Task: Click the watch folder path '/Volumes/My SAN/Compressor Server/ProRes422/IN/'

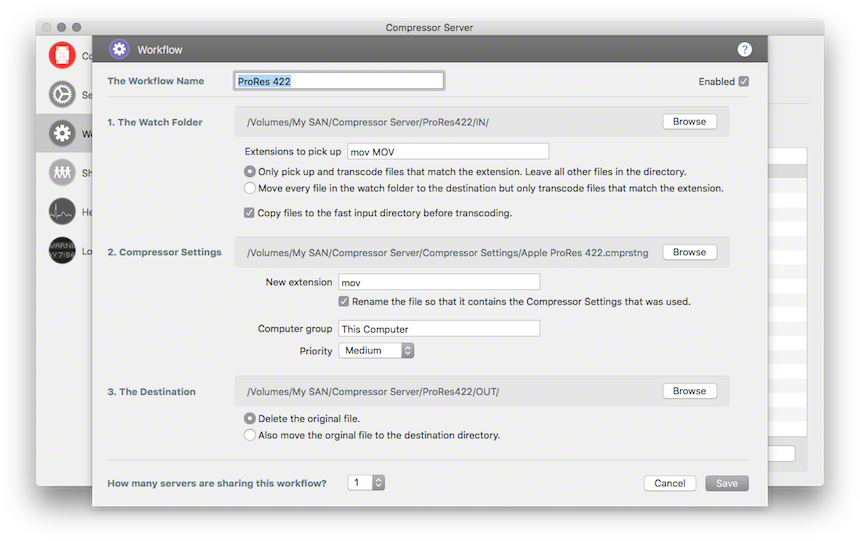Action: tap(367, 122)
